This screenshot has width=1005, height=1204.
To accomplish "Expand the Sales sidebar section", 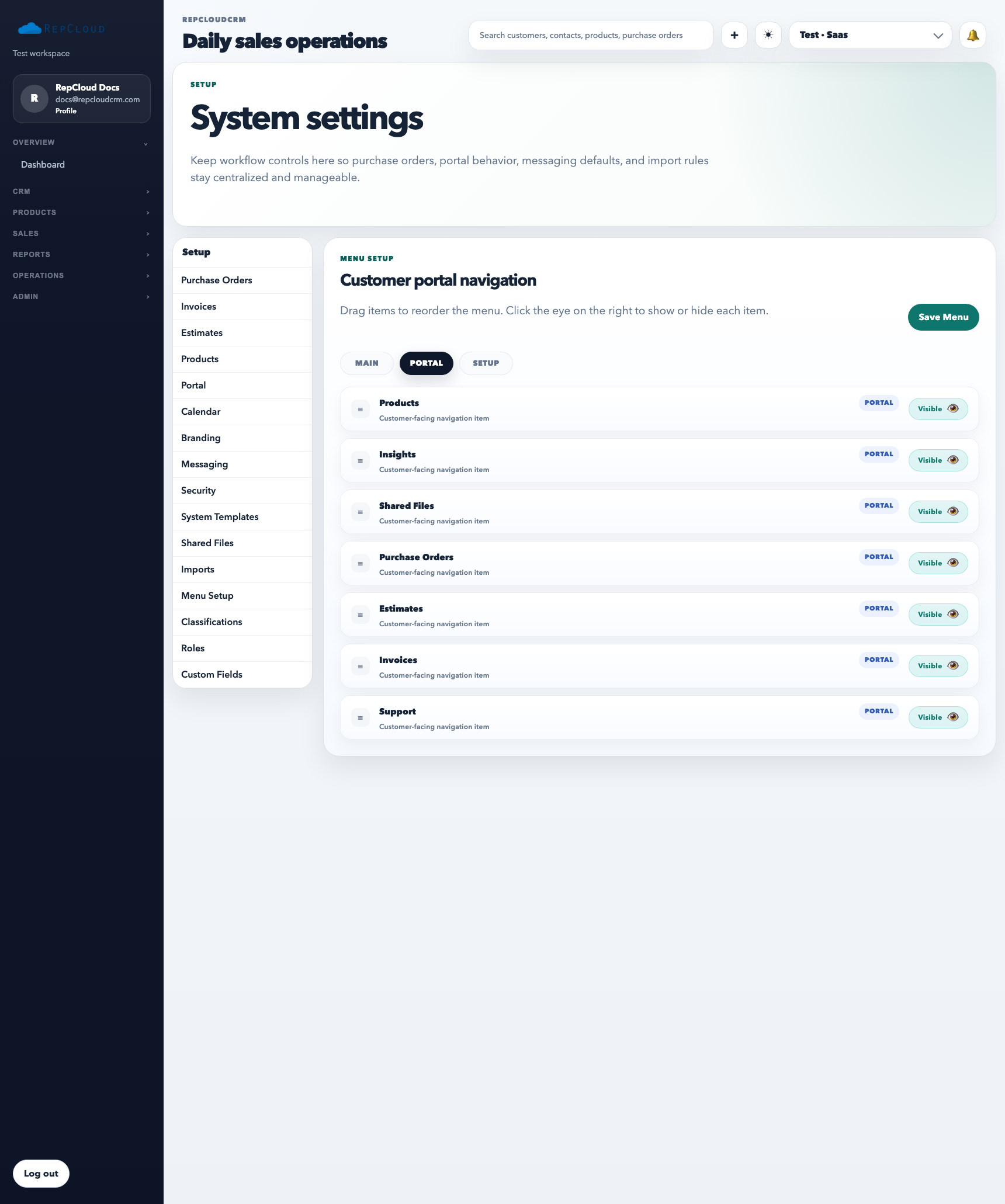I will pyautogui.click(x=81, y=234).
